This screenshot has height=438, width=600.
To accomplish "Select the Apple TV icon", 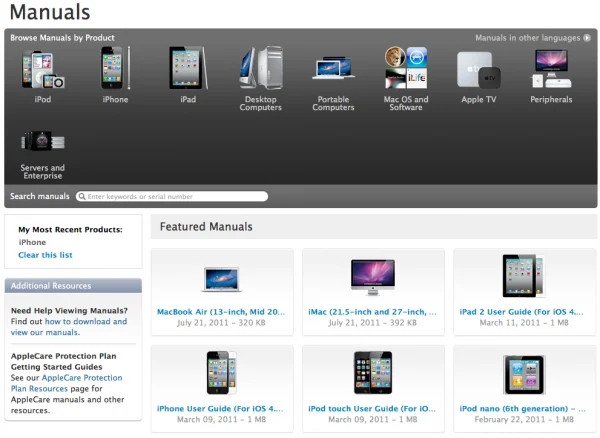I will click(478, 70).
